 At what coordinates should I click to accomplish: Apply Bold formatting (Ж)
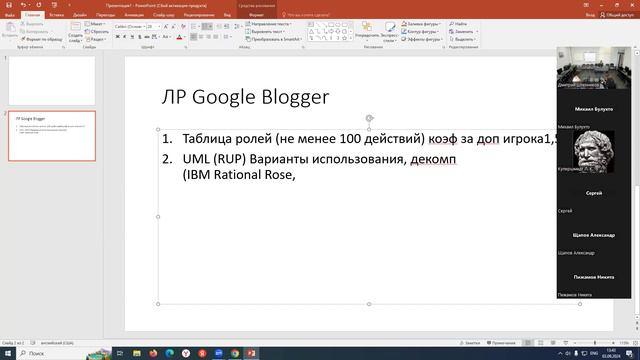pyautogui.click(x=118, y=37)
